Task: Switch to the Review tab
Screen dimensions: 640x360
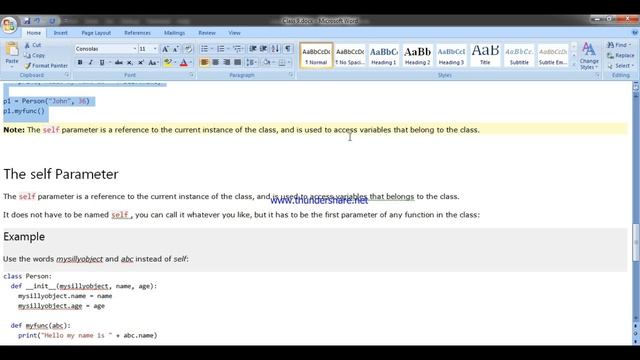Action: (x=207, y=33)
